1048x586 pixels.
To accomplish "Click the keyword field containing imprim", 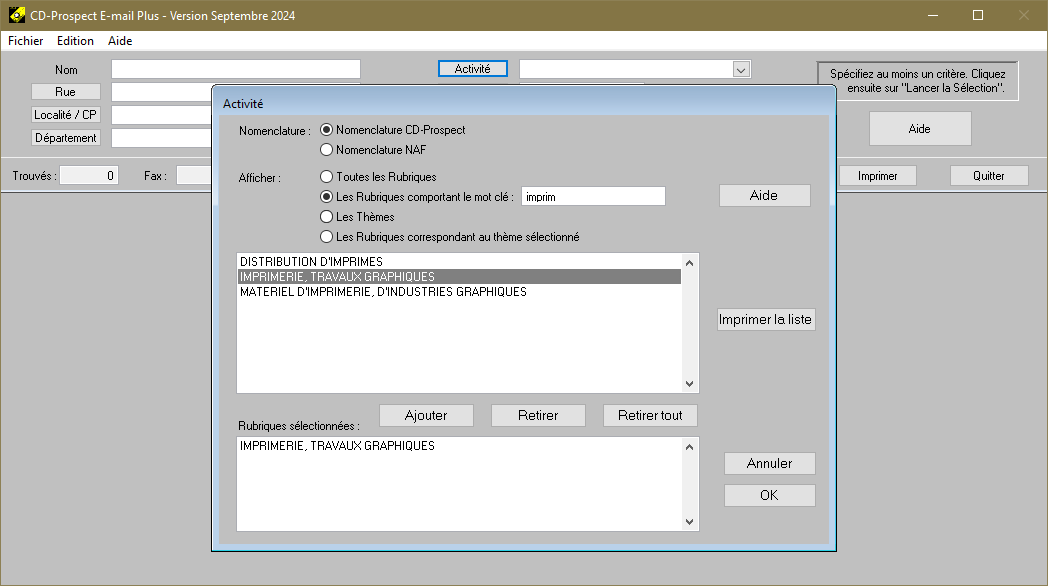I will pyautogui.click(x=593, y=197).
